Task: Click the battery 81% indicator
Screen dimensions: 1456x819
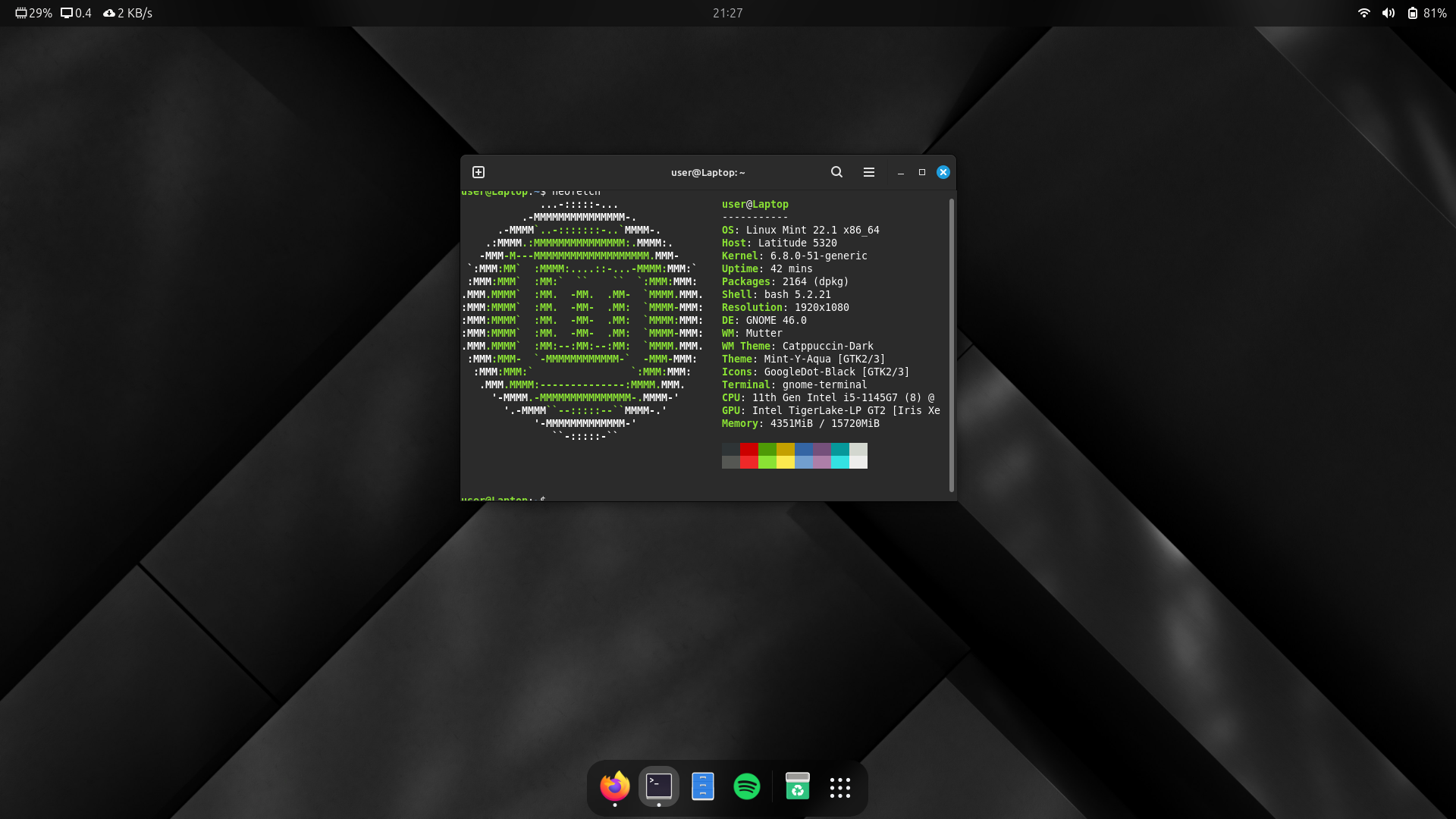Action: click(1426, 13)
